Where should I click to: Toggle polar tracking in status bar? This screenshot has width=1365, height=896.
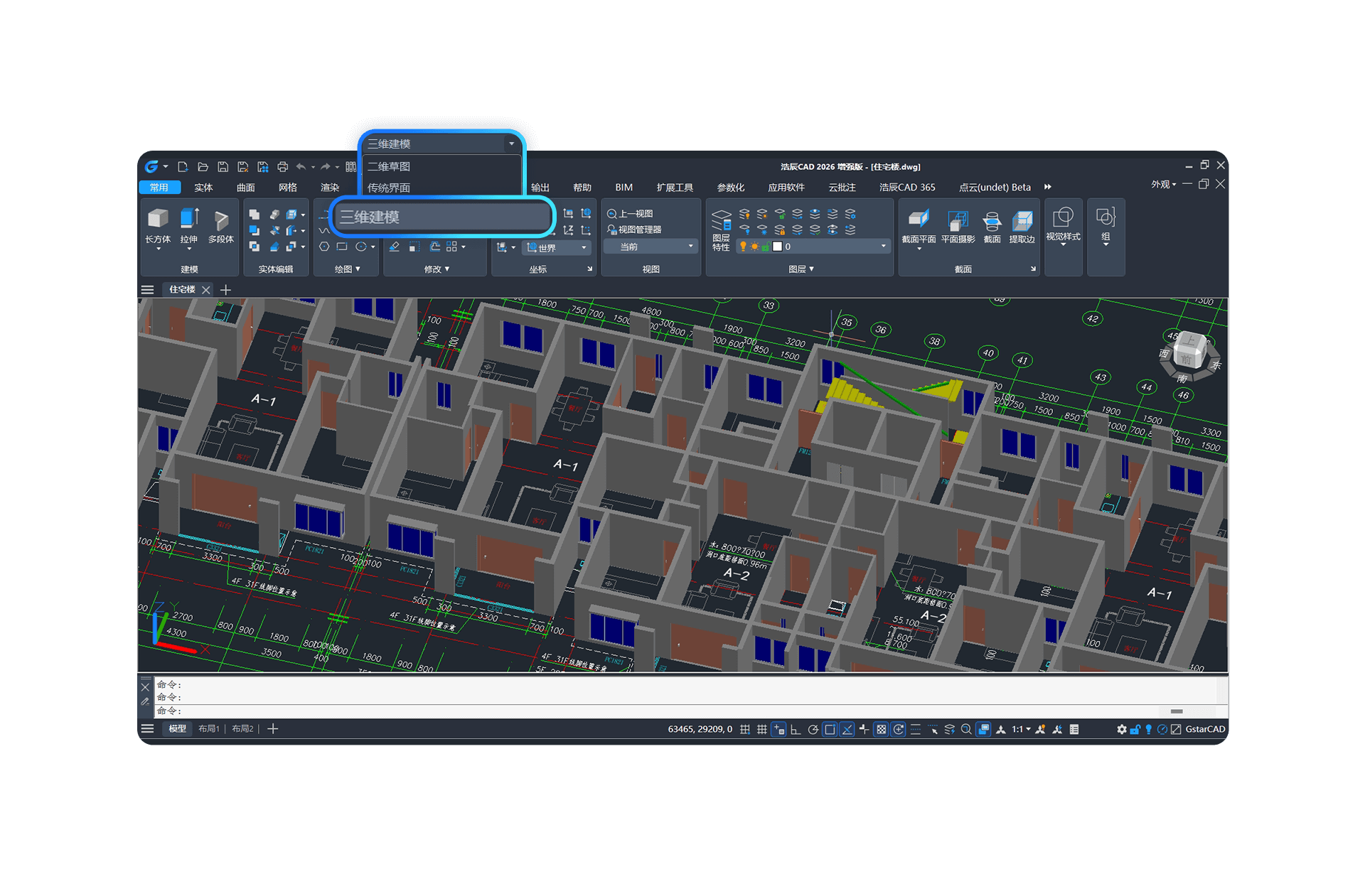tap(813, 729)
